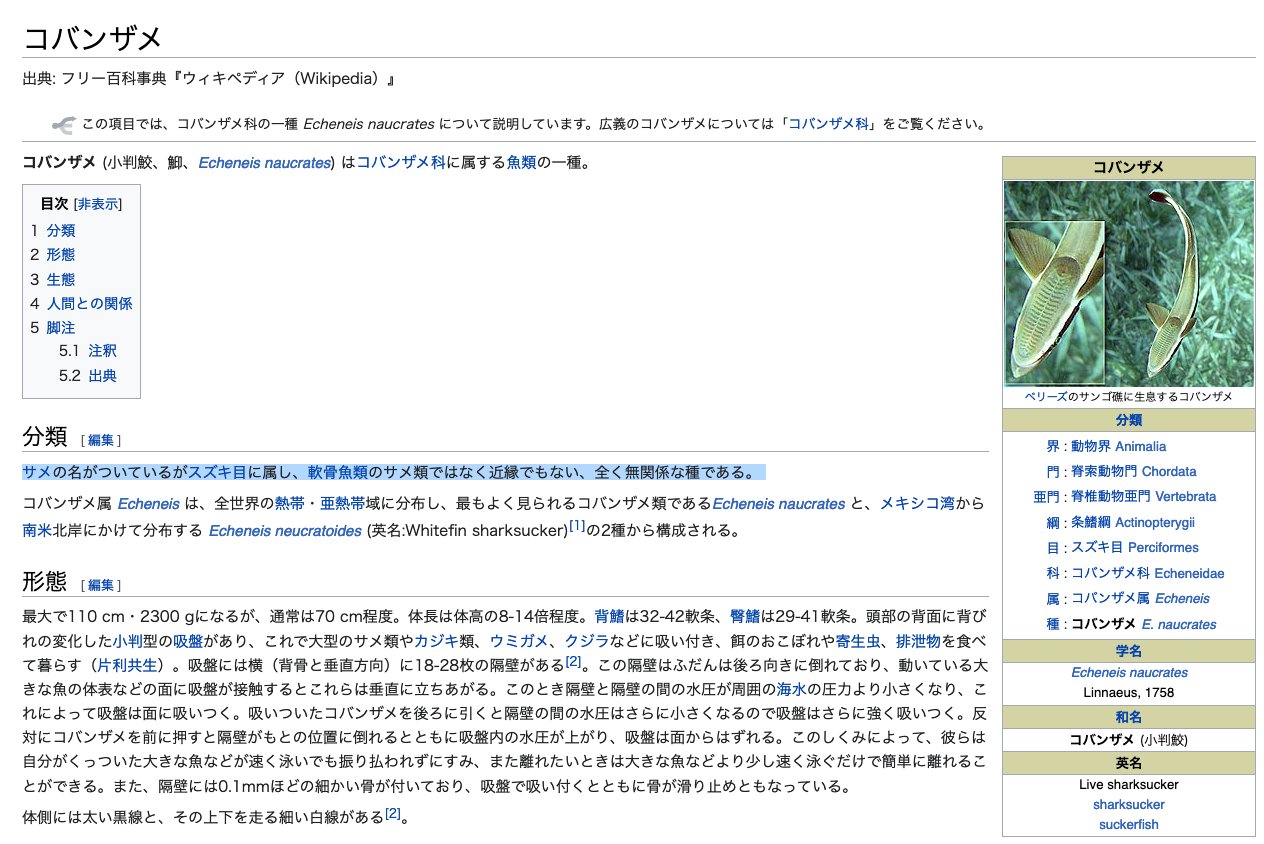The height and width of the screenshot is (844, 1264).
Task: Click footnote [2] after 細い白線がある
Action: (393, 813)
